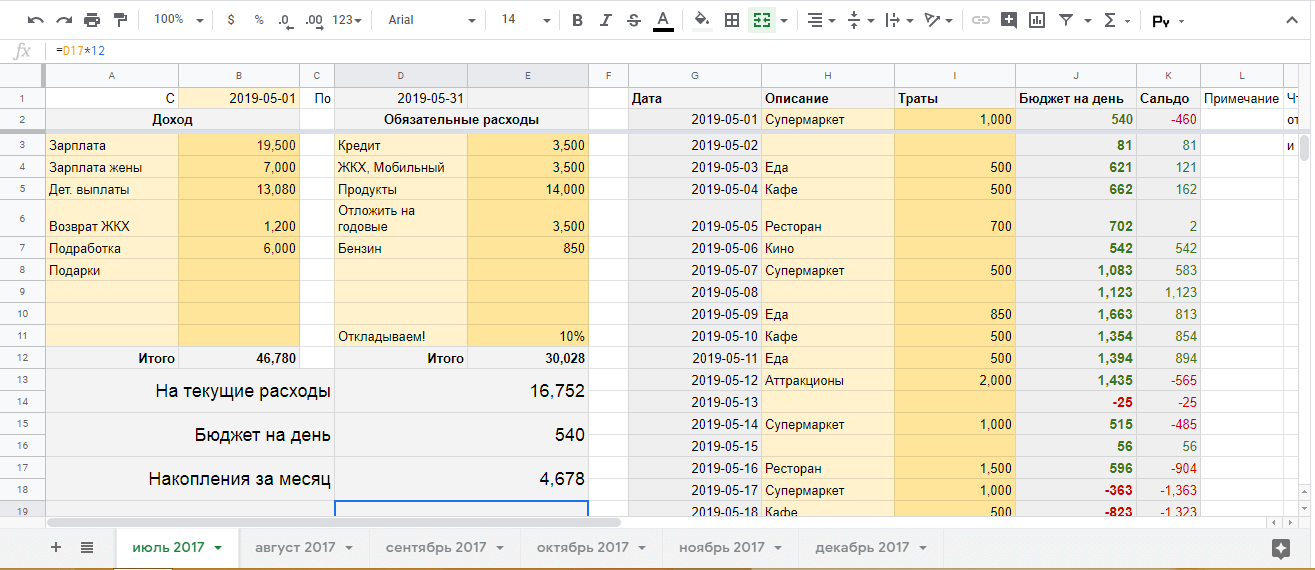Open the Arial font dropdown
Screen dimensions: 1315x570
click(x=430, y=20)
